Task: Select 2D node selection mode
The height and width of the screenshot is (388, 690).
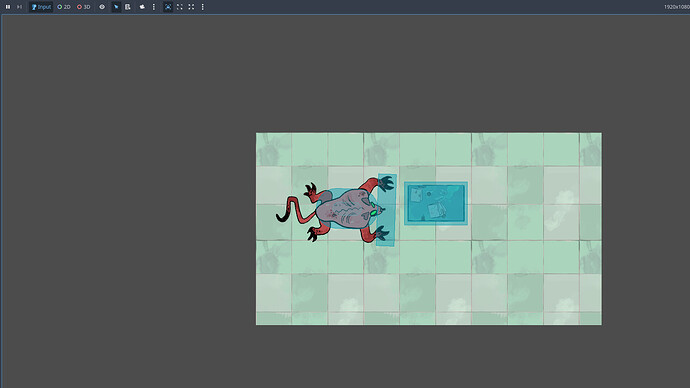Action: (64, 7)
